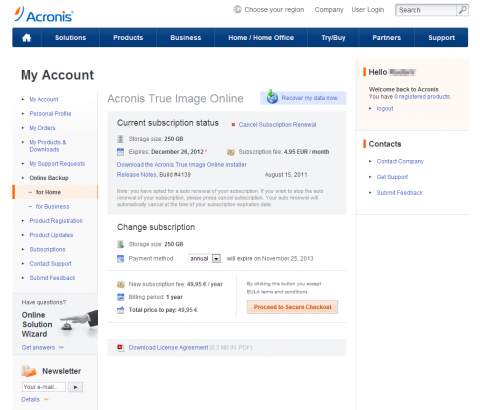This screenshot has width=480, height=410.
Task: Click the search magnifier icon
Action: [x=462, y=10]
